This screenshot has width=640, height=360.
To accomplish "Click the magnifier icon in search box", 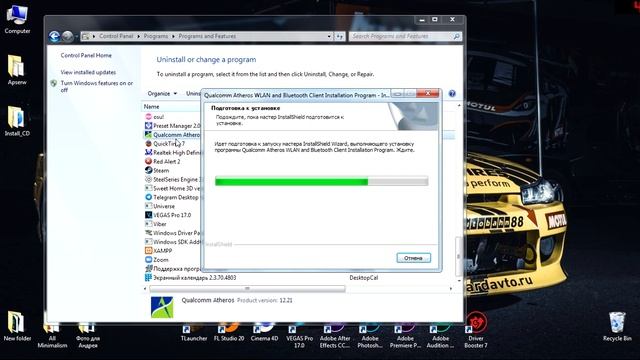I will [x=457, y=36].
